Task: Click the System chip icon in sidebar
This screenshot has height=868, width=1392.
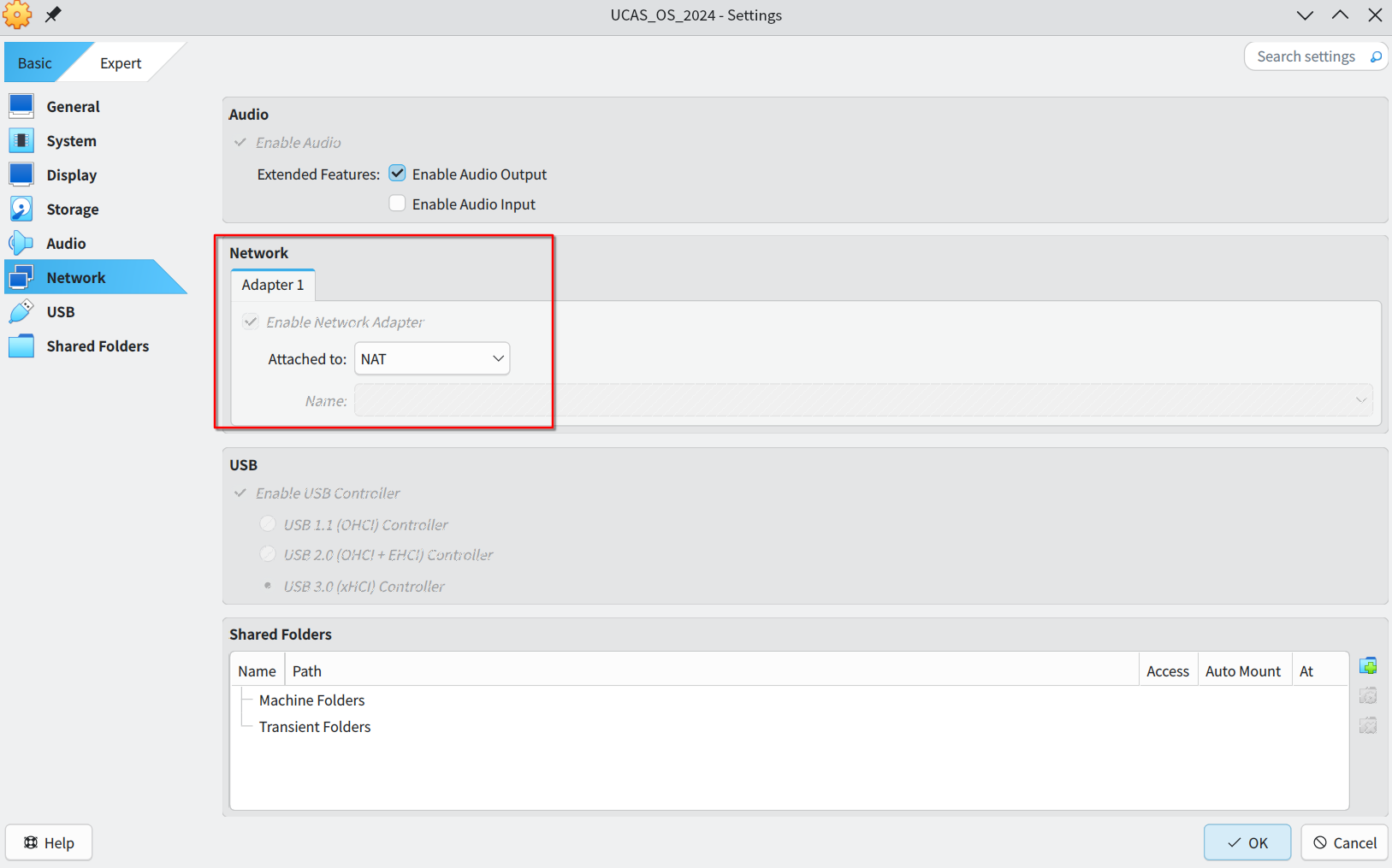Action: tap(21, 140)
